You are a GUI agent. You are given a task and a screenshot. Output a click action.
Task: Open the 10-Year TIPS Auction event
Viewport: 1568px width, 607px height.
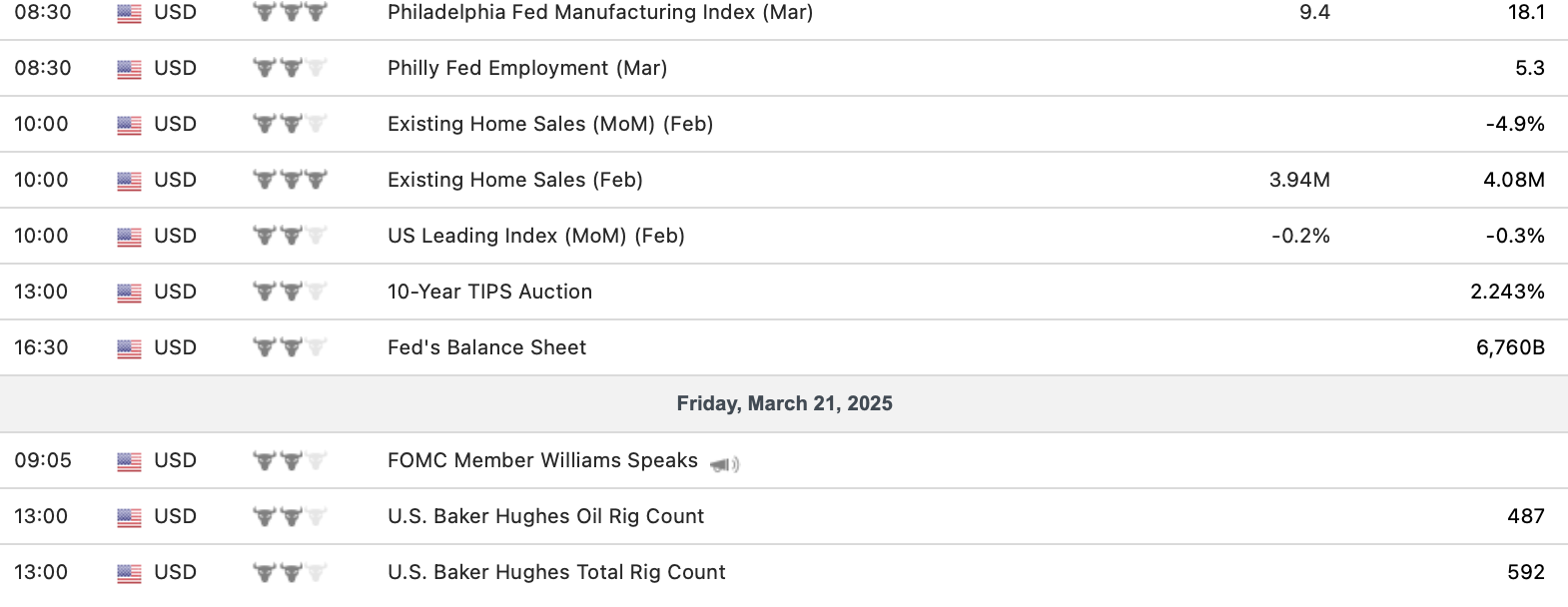click(490, 293)
